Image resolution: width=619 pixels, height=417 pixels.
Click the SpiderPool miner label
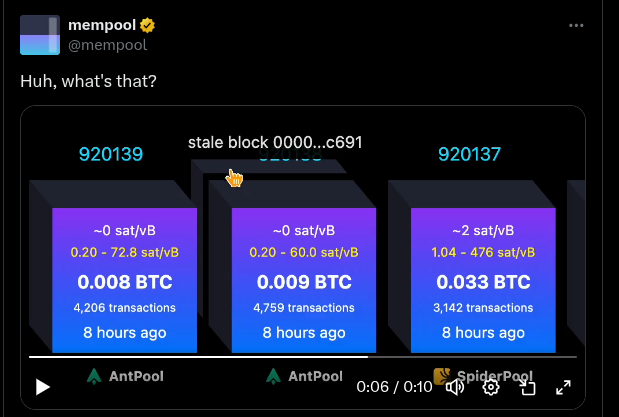[495, 377]
